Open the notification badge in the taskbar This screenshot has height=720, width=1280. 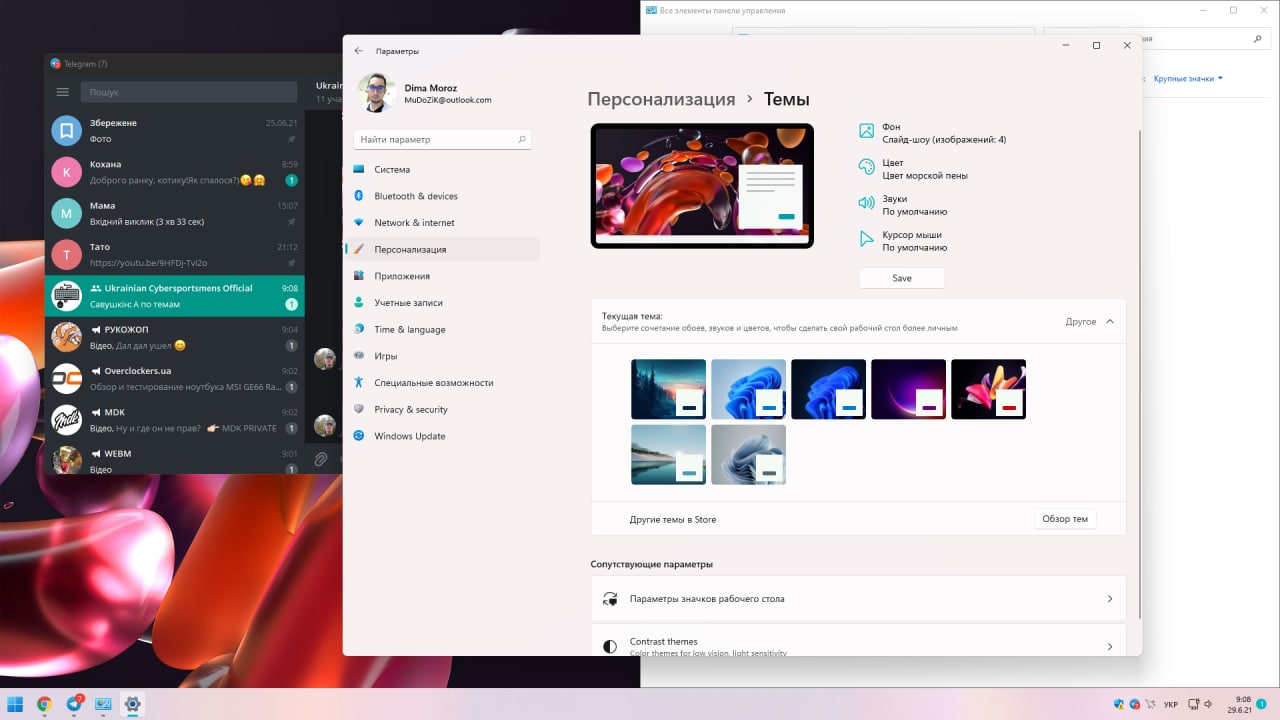click(x=1262, y=704)
